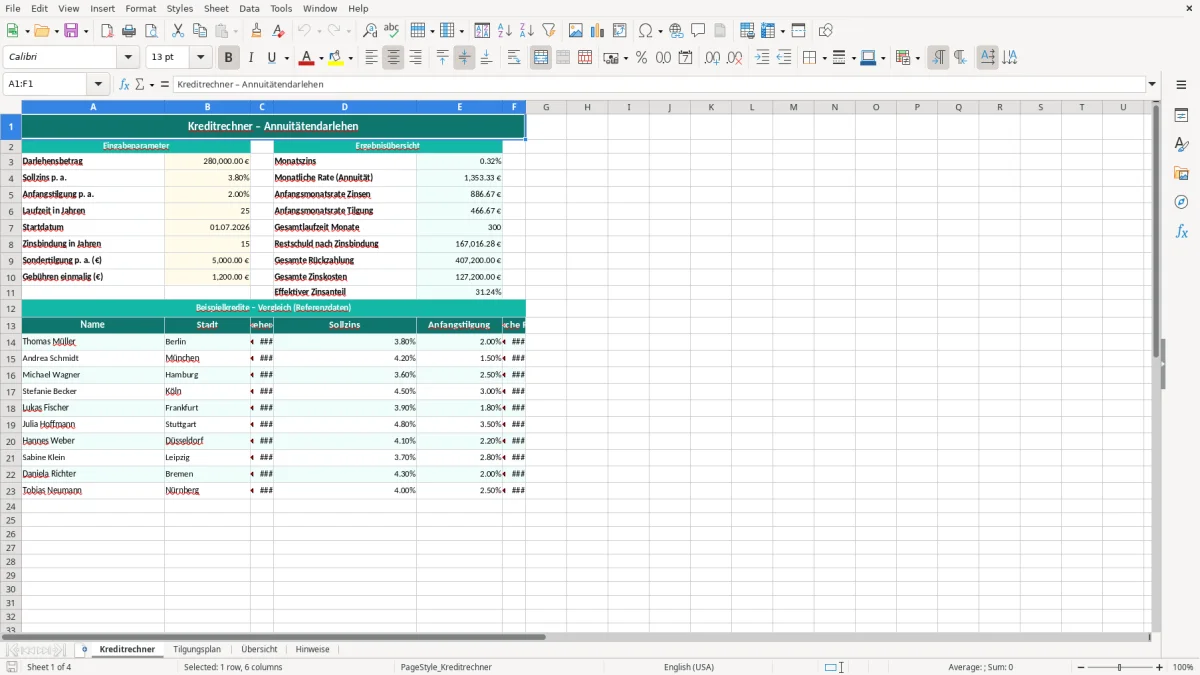Apply the red Font Color swatch

306,58
